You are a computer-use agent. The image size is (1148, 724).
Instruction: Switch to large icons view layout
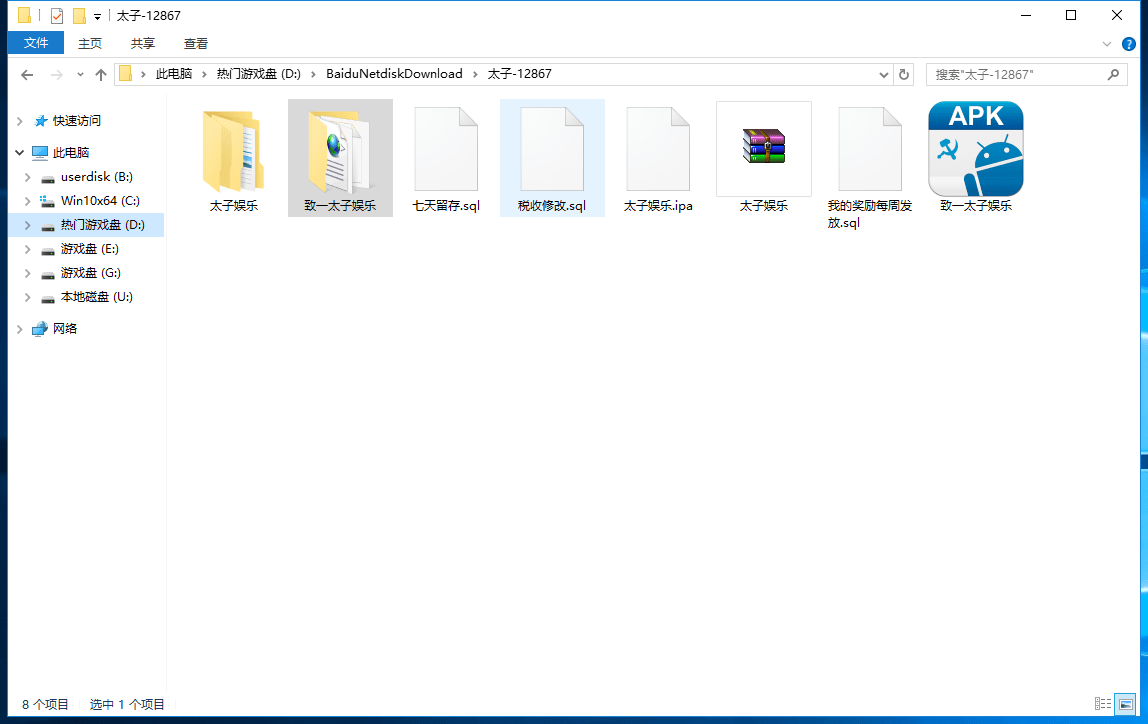click(1125, 704)
